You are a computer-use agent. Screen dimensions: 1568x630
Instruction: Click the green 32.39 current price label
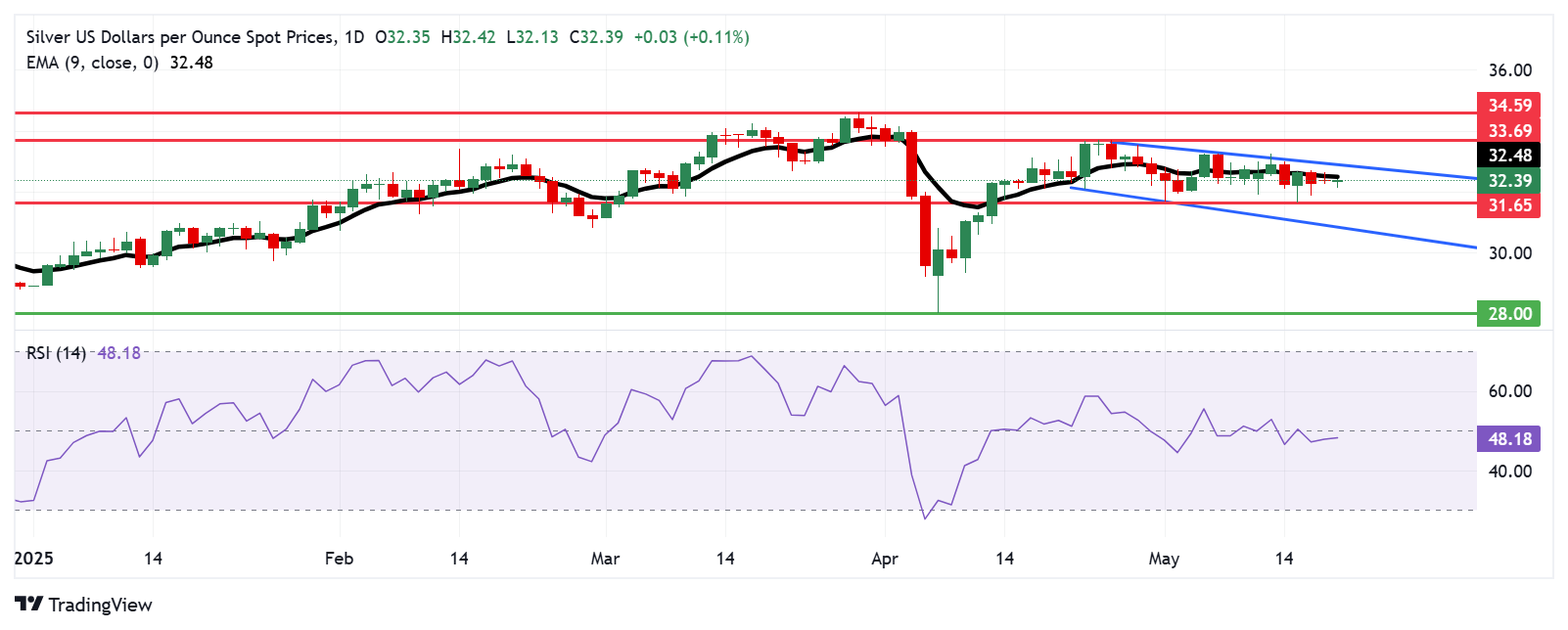(1508, 181)
